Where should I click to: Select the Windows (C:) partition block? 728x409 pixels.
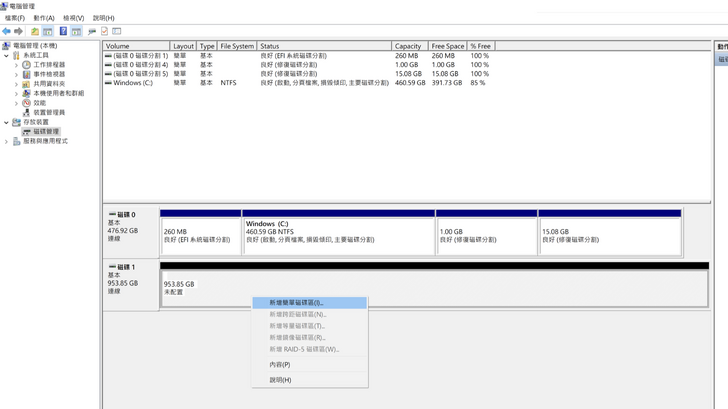click(x=338, y=235)
